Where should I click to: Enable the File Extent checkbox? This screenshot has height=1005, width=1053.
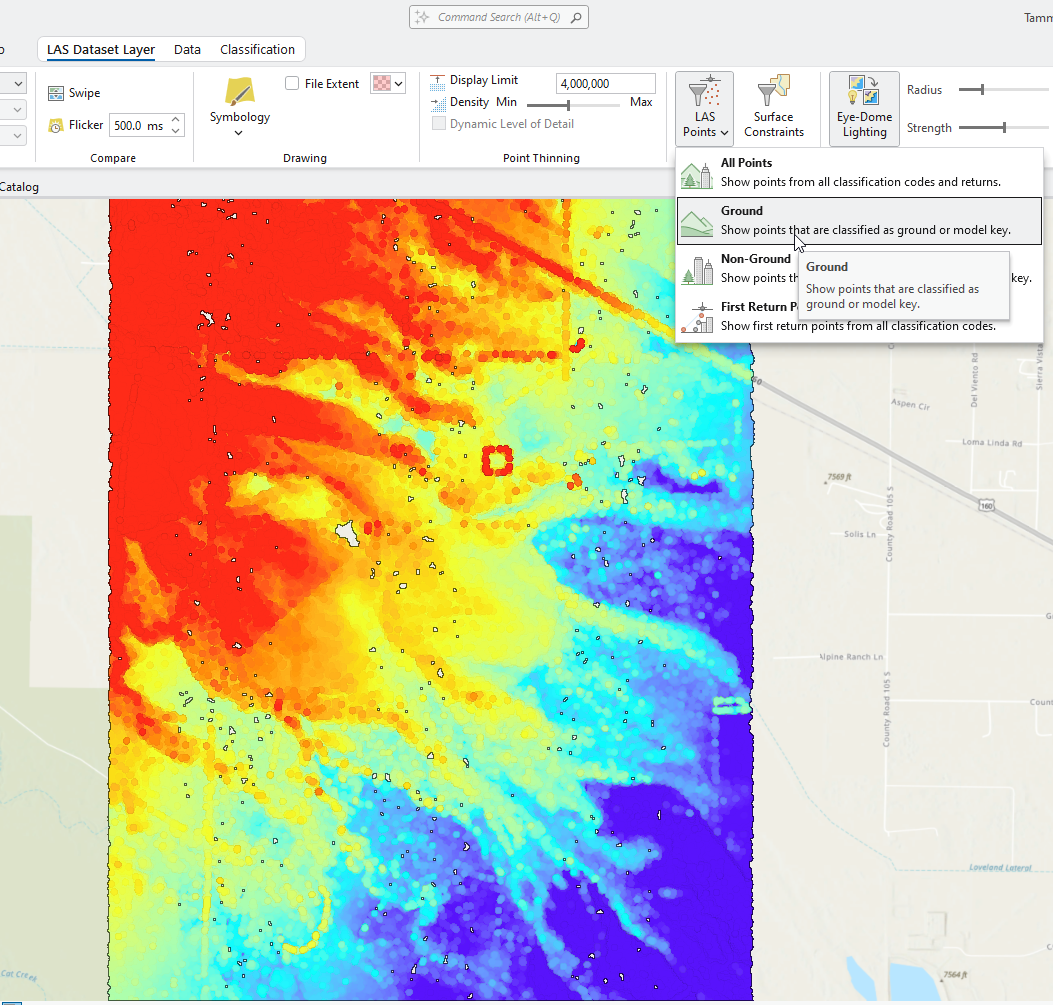pos(292,84)
